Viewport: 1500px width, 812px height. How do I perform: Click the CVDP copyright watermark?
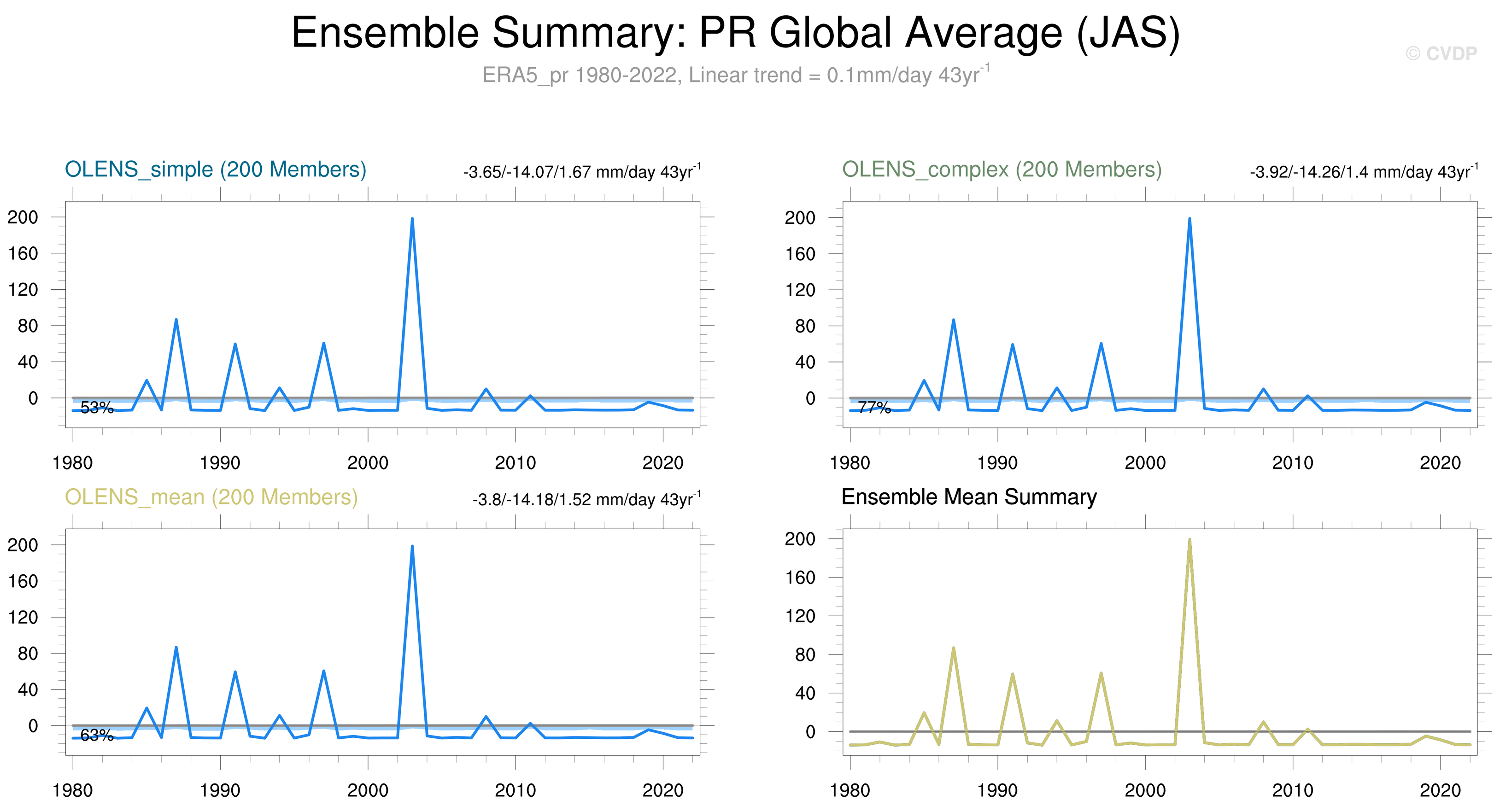click(x=1441, y=53)
